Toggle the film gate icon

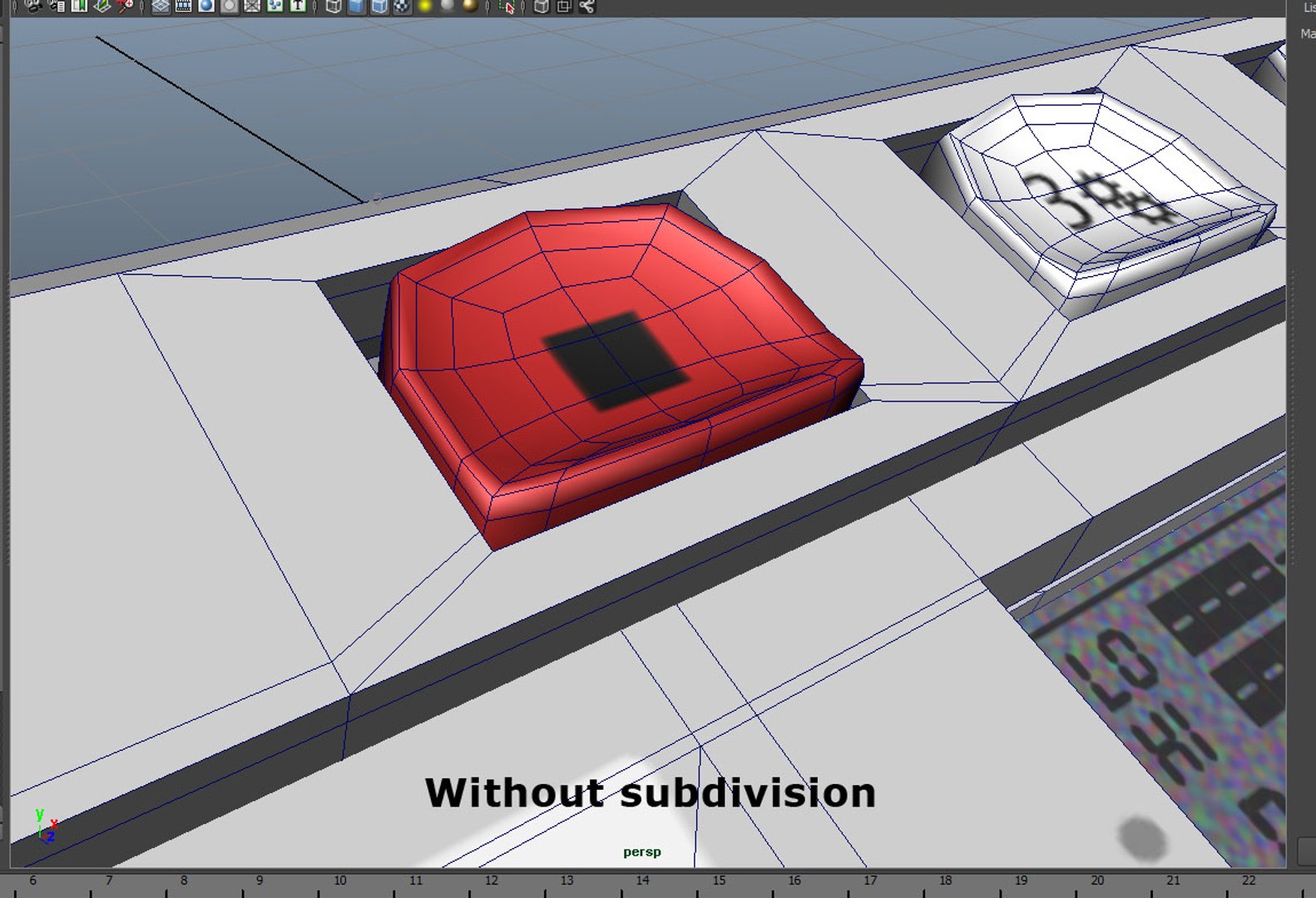[x=183, y=6]
